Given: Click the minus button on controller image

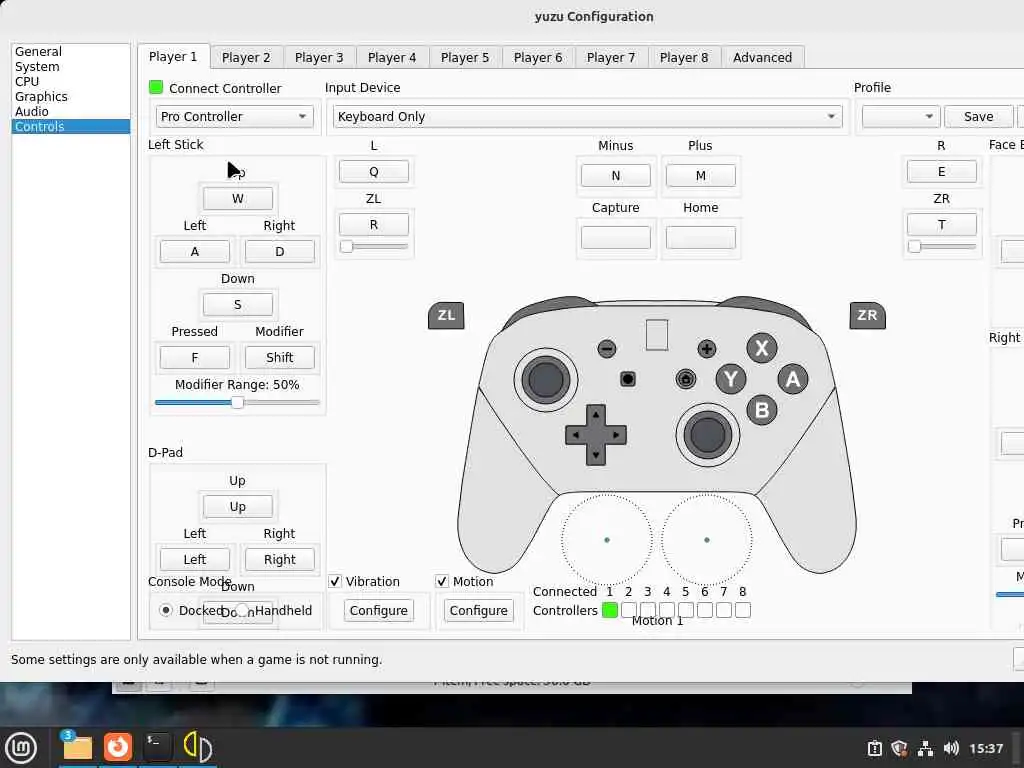Looking at the screenshot, I should 607,349.
